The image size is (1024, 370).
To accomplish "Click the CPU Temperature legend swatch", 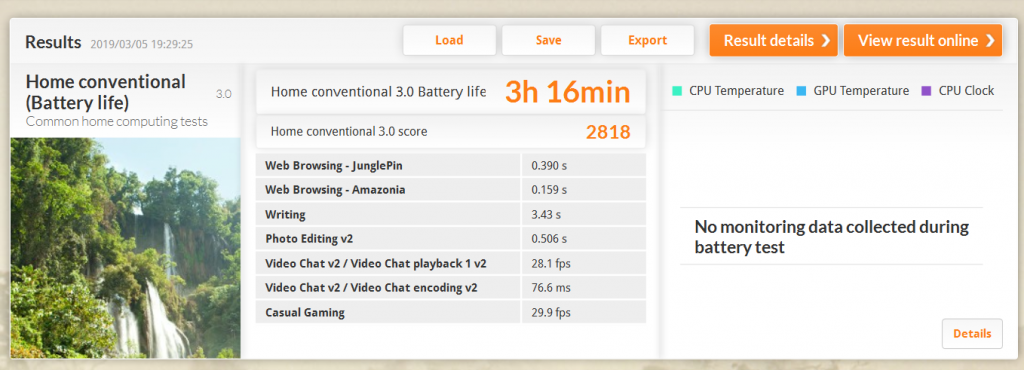I will point(677,91).
